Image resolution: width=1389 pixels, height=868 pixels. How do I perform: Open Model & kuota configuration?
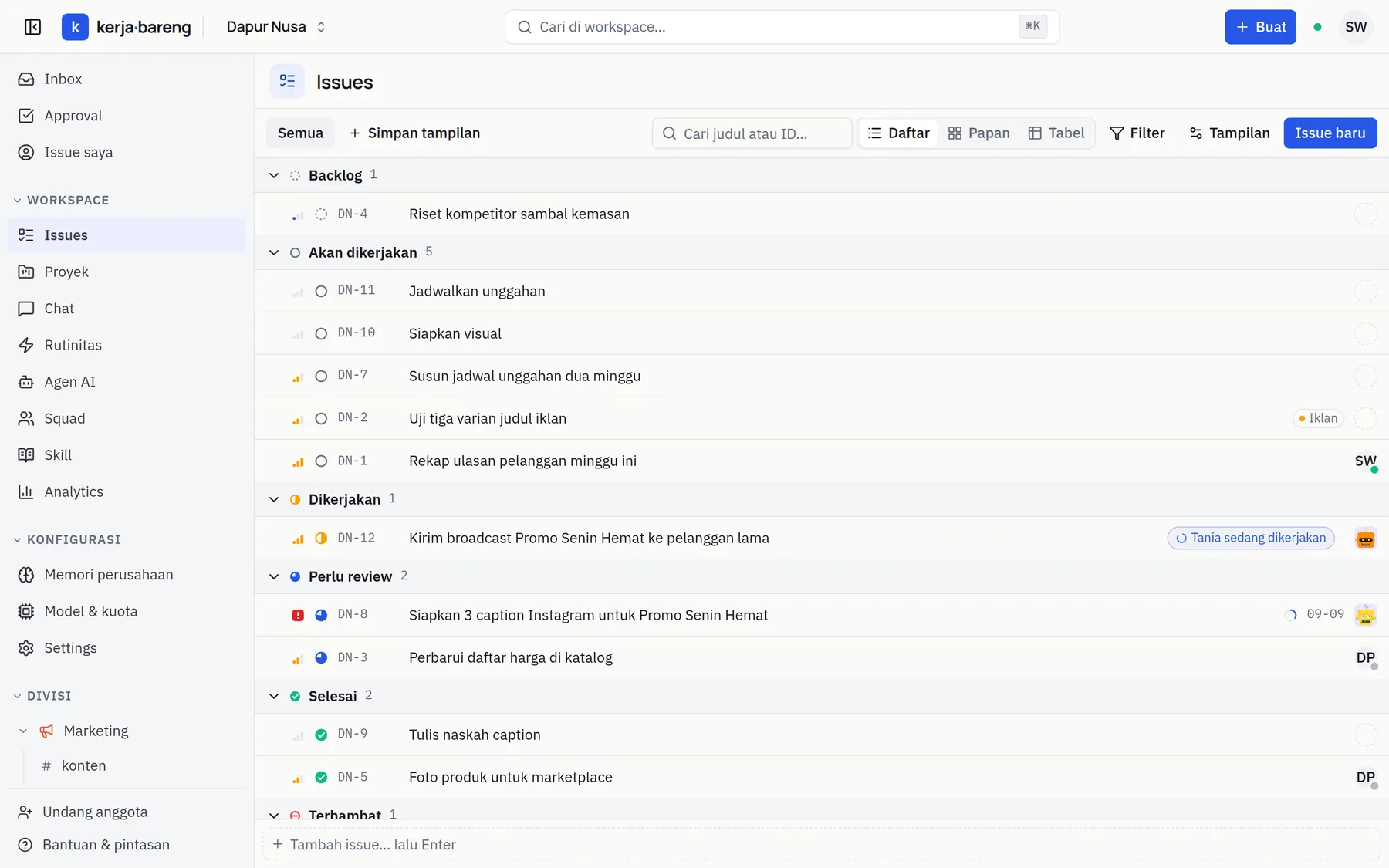click(x=127, y=611)
